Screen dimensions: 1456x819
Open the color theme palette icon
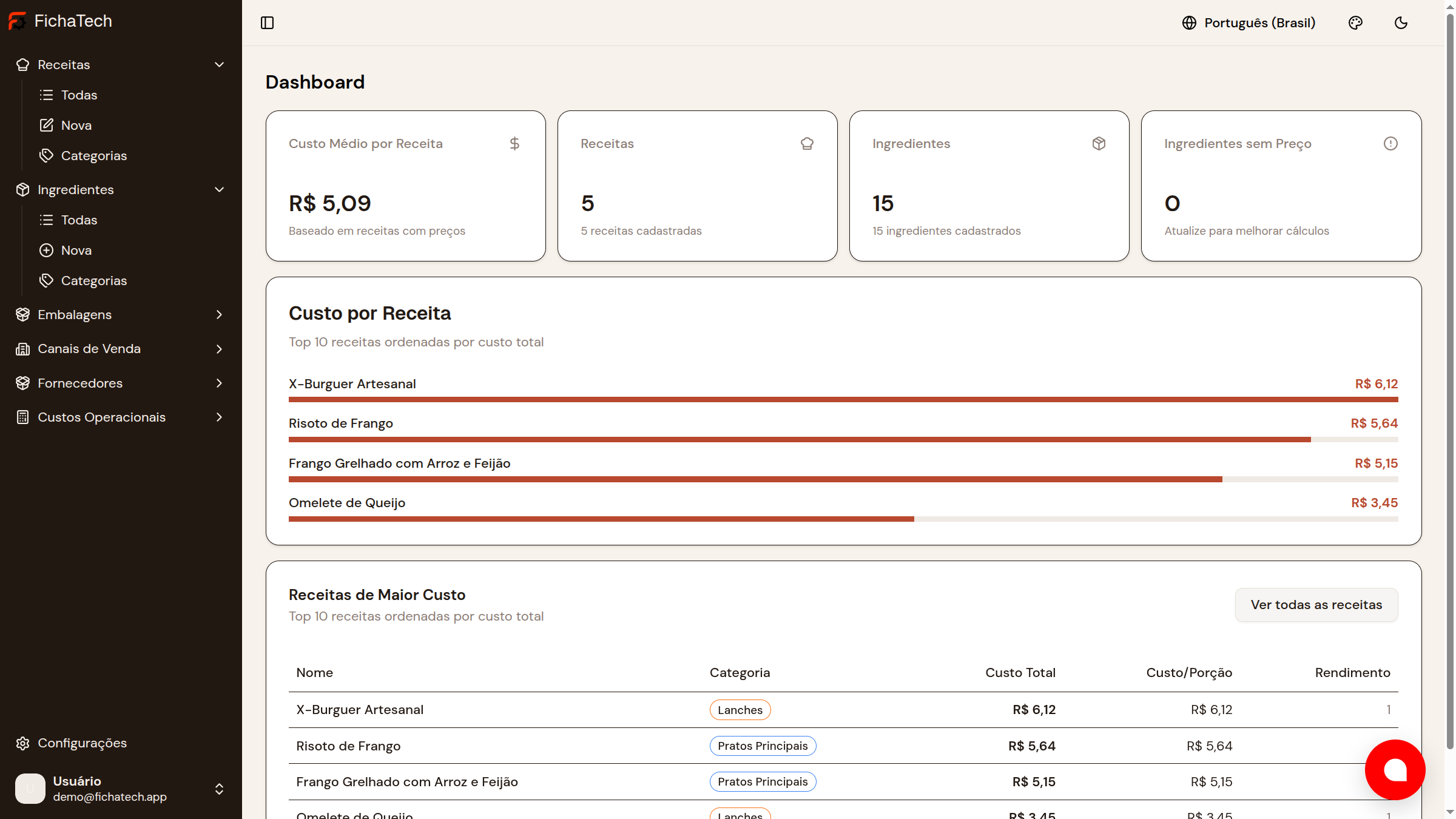point(1355,23)
